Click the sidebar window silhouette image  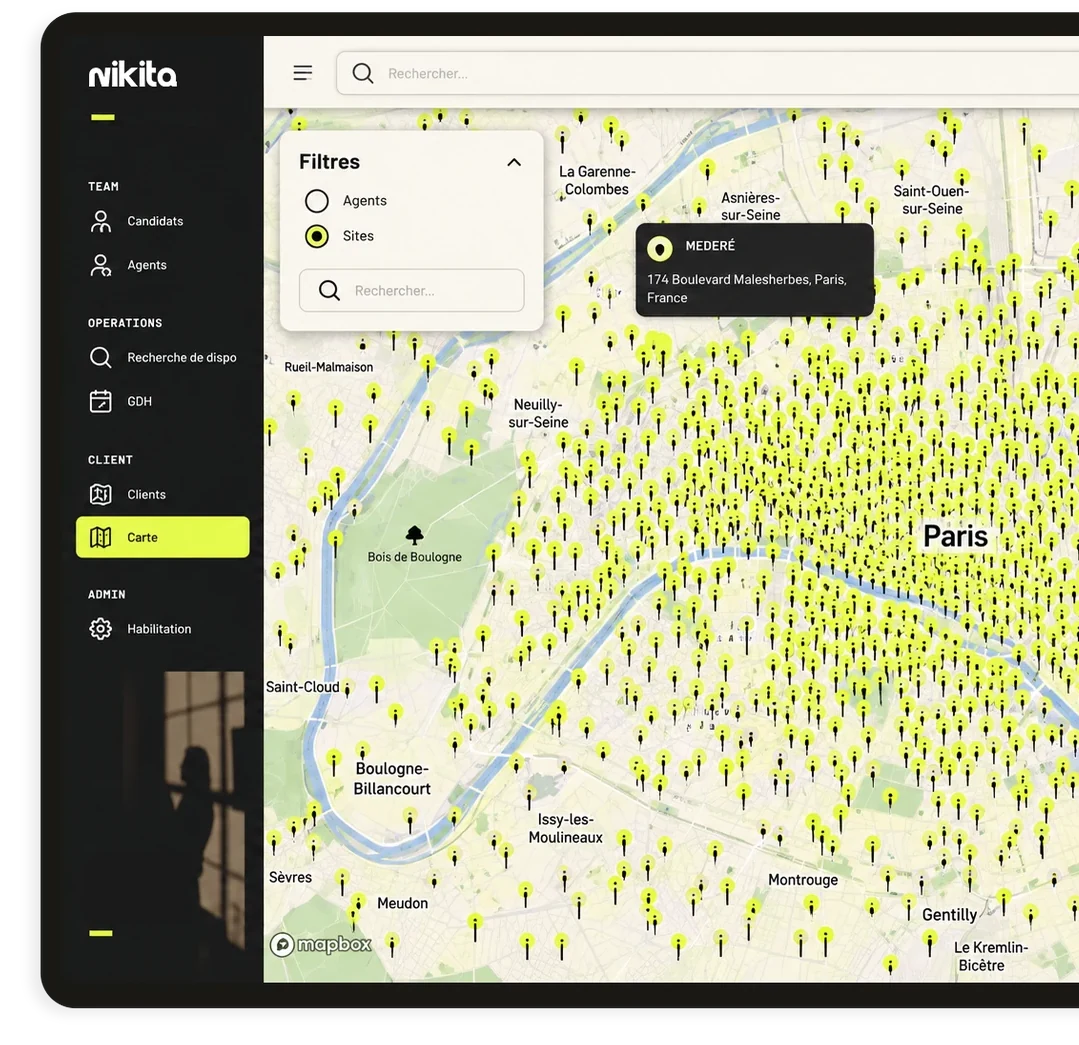[x=204, y=812]
